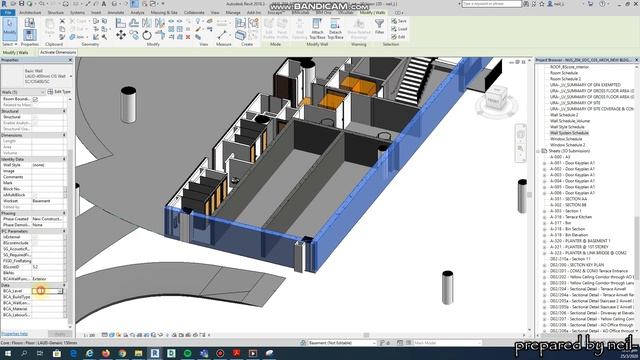Switch to Annotate ribbon tab
Image resolution: width=640 pixels, height=360 pixels.
tap(116, 13)
